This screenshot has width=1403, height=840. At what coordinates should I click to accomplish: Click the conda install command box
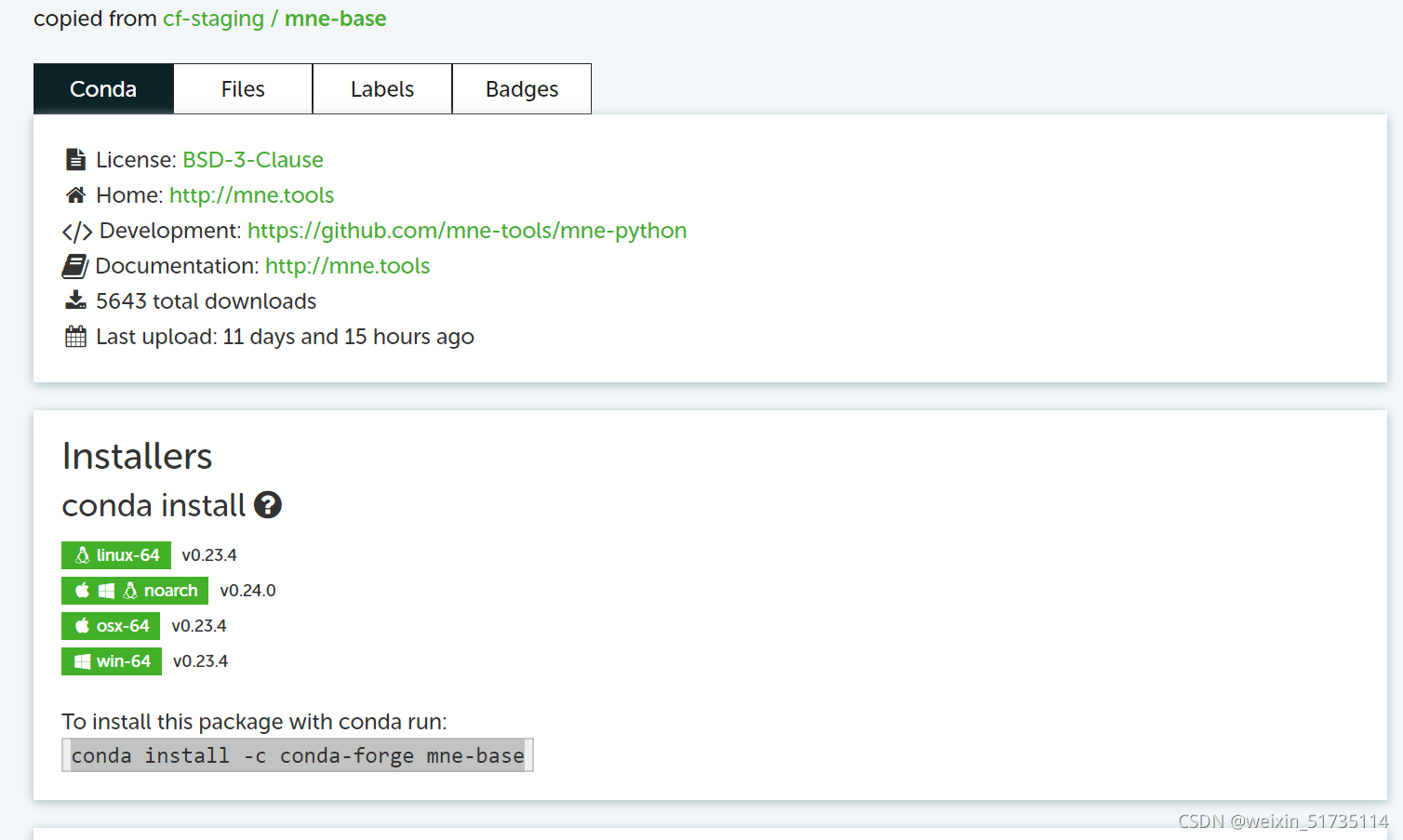point(298,755)
